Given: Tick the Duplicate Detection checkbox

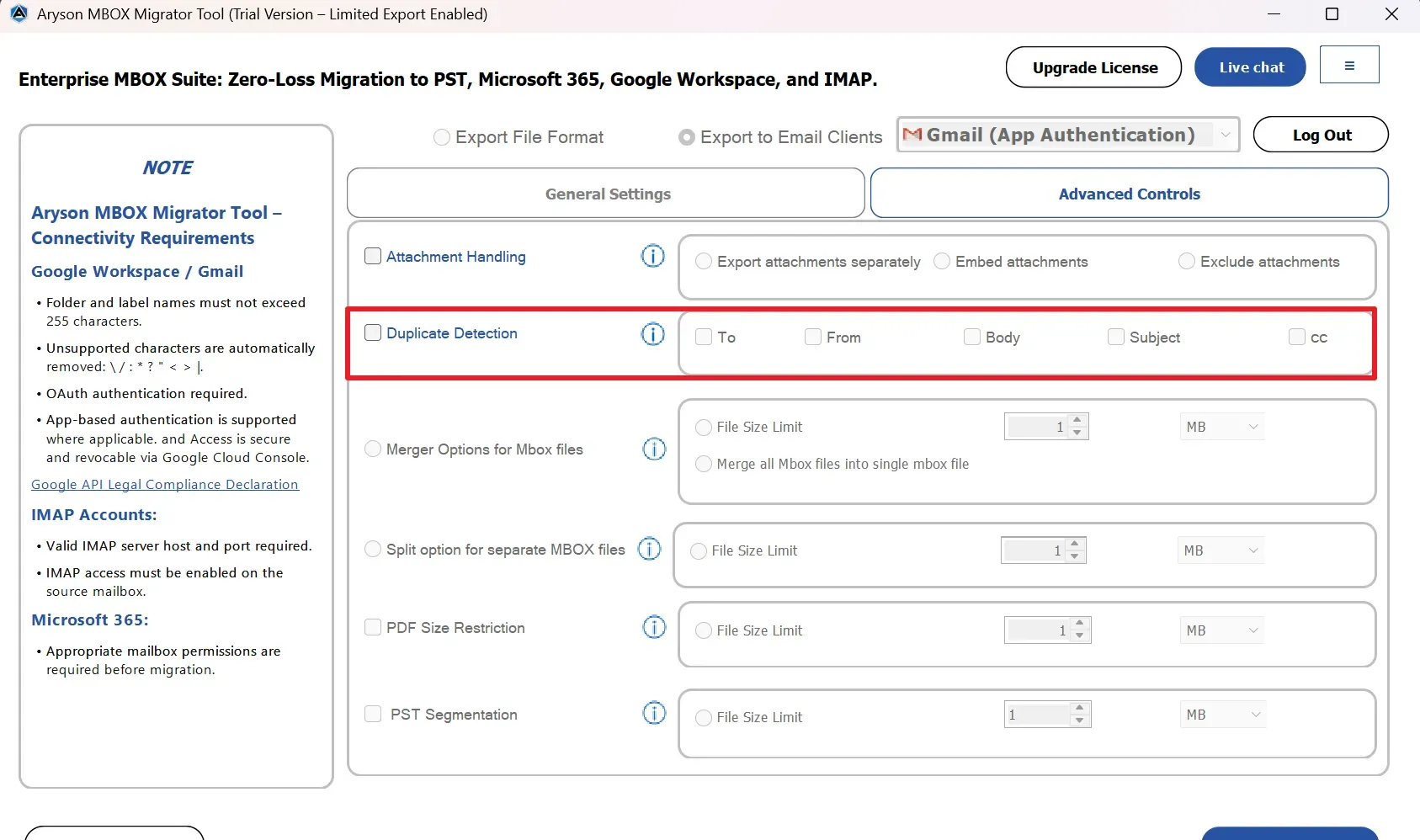Looking at the screenshot, I should pyautogui.click(x=373, y=332).
